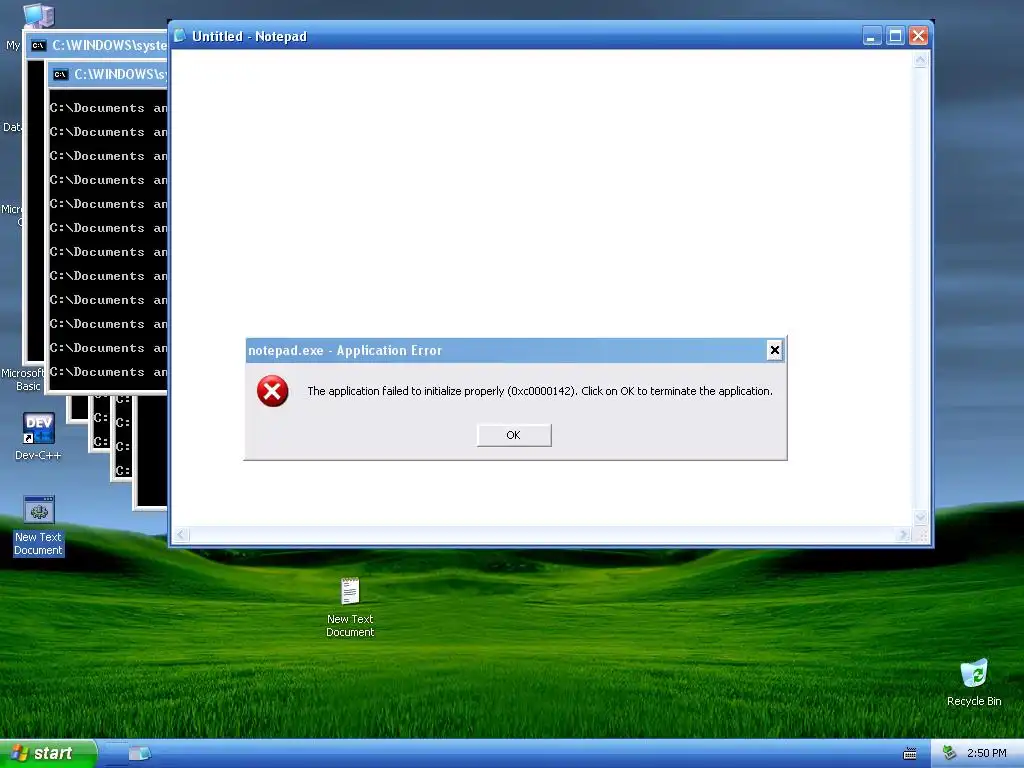The image size is (1024, 768).
Task: Click Notepad's horizontal scroll right arrow
Action: pyautogui.click(x=904, y=535)
